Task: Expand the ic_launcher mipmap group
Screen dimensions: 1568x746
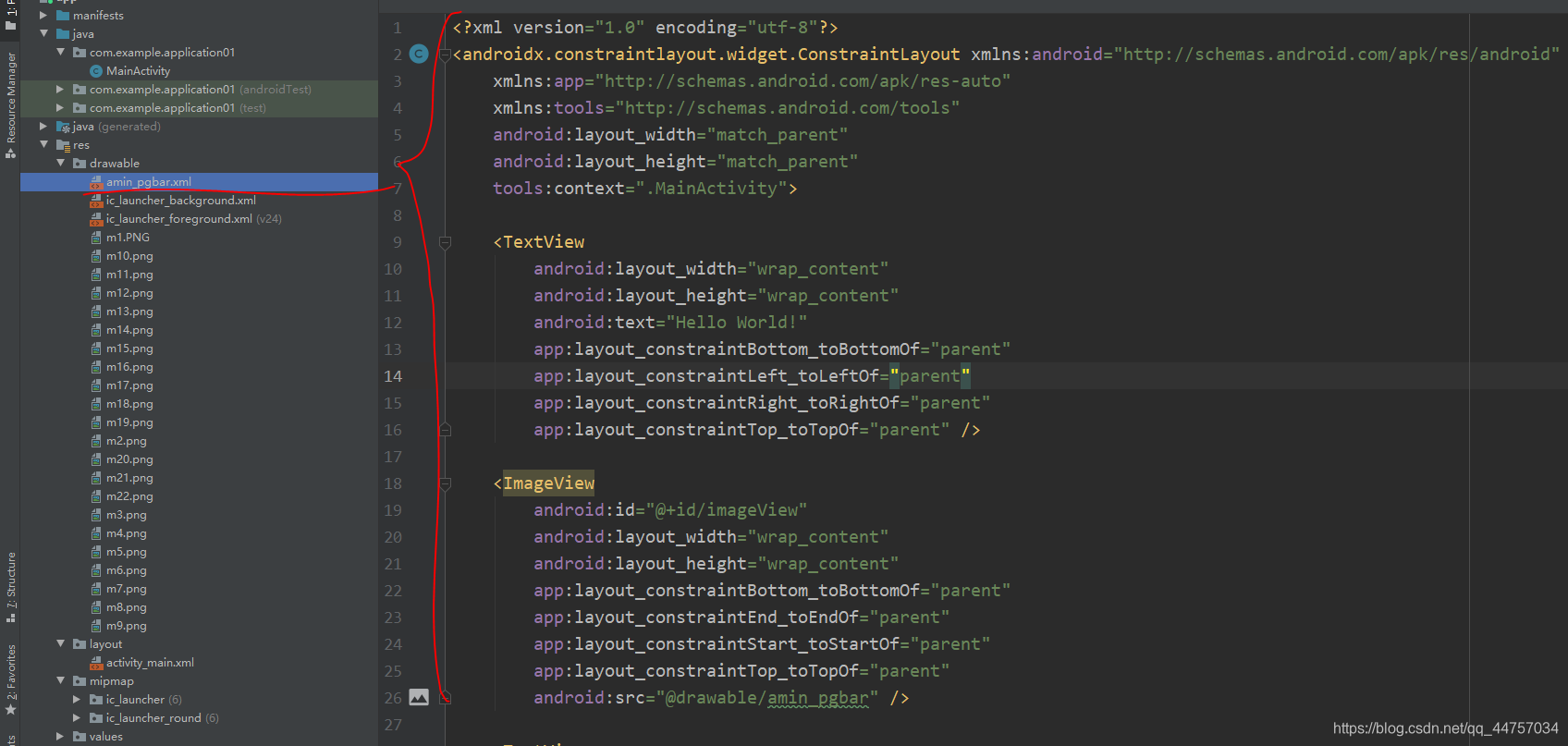Action: click(77, 700)
